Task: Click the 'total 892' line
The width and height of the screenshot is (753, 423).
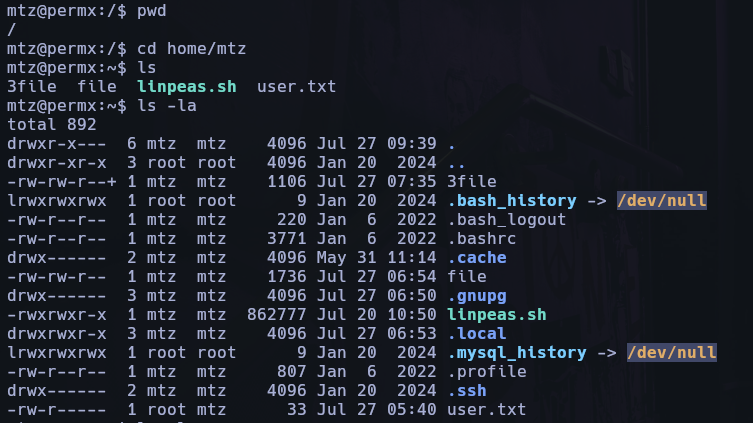Action: (x=52, y=125)
